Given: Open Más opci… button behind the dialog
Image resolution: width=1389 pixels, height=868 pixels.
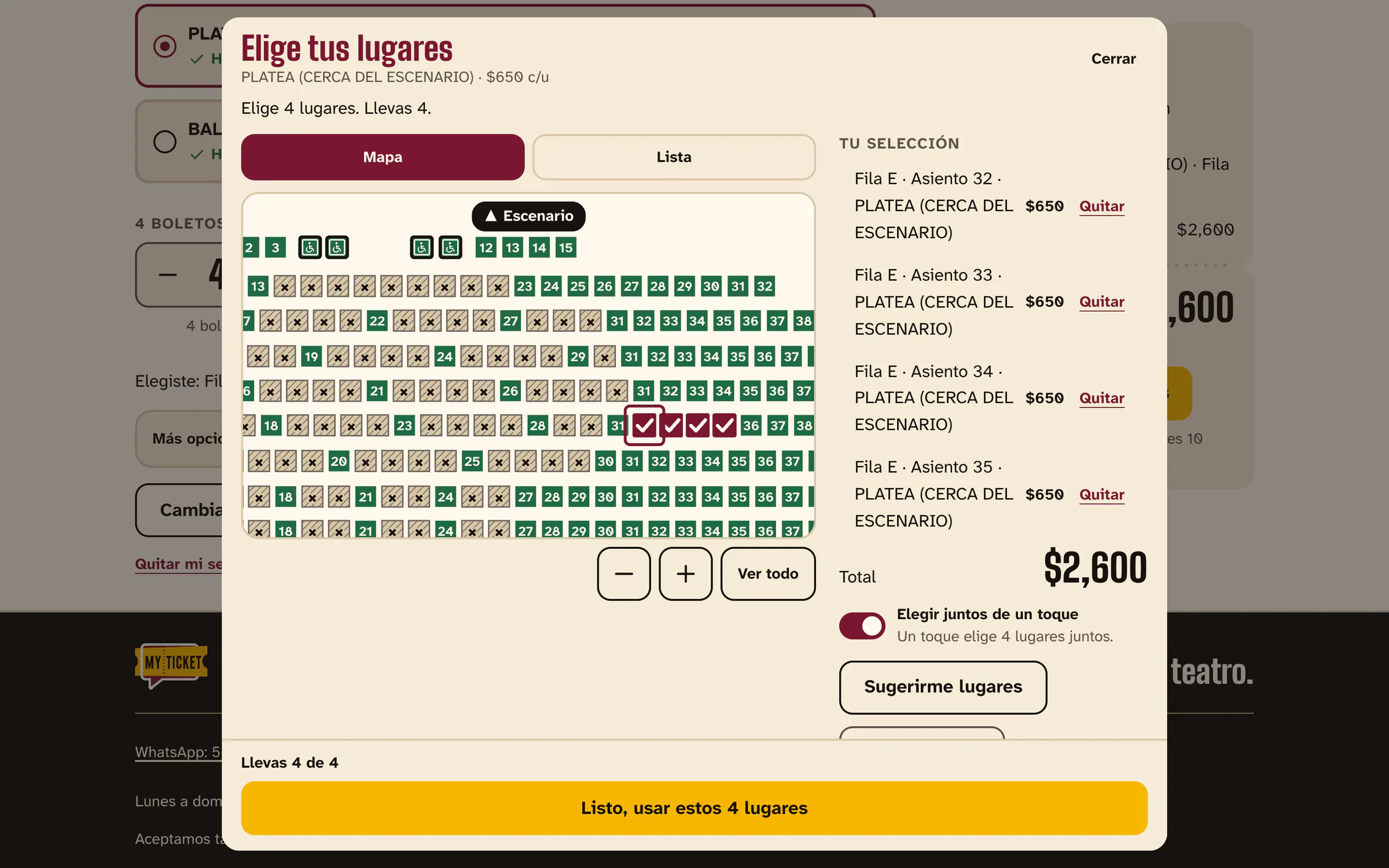Looking at the screenshot, I should pyautogui.click(x=179, y=438).
